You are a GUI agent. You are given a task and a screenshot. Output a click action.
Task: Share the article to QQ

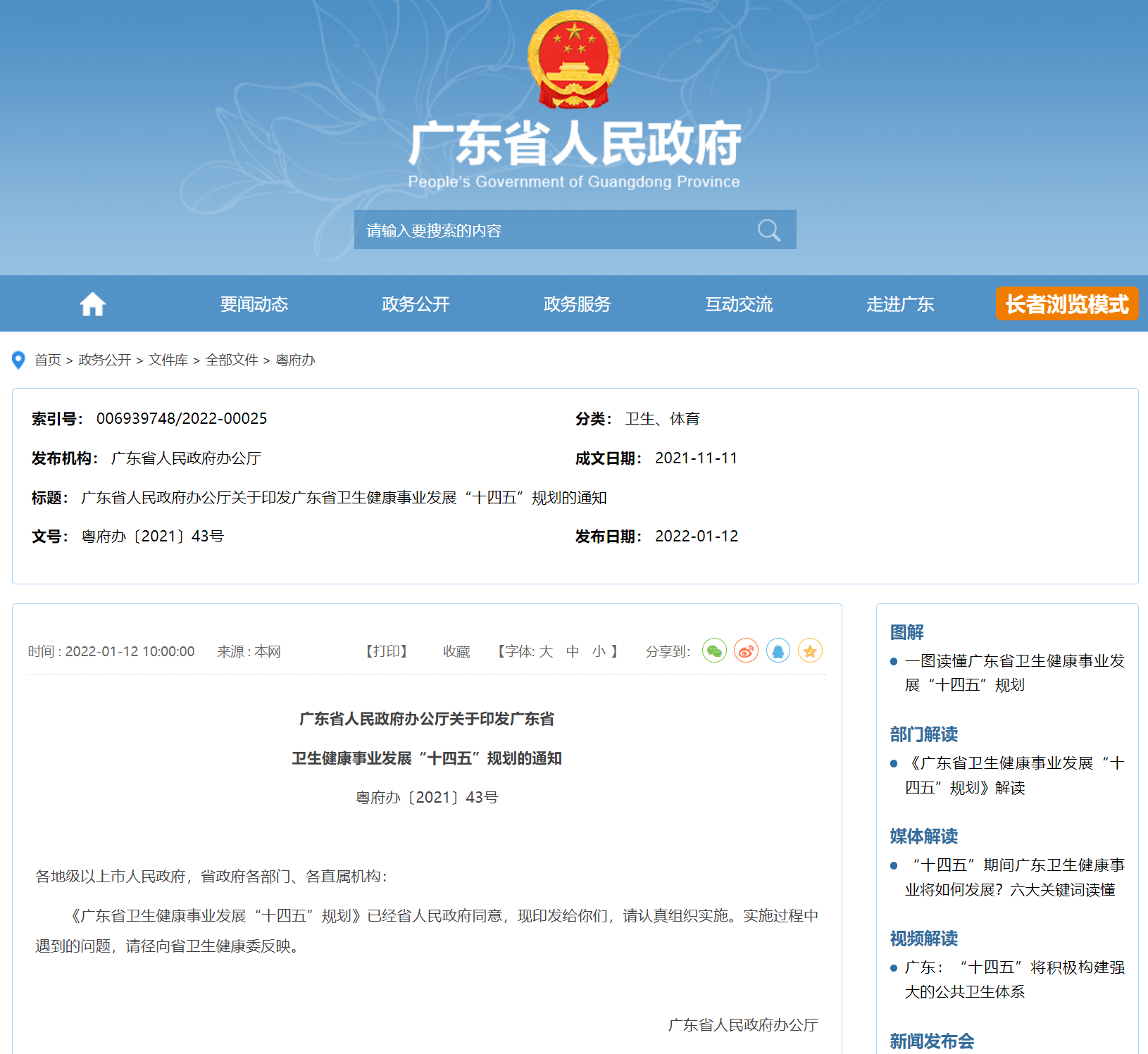(x=778, y=651)
